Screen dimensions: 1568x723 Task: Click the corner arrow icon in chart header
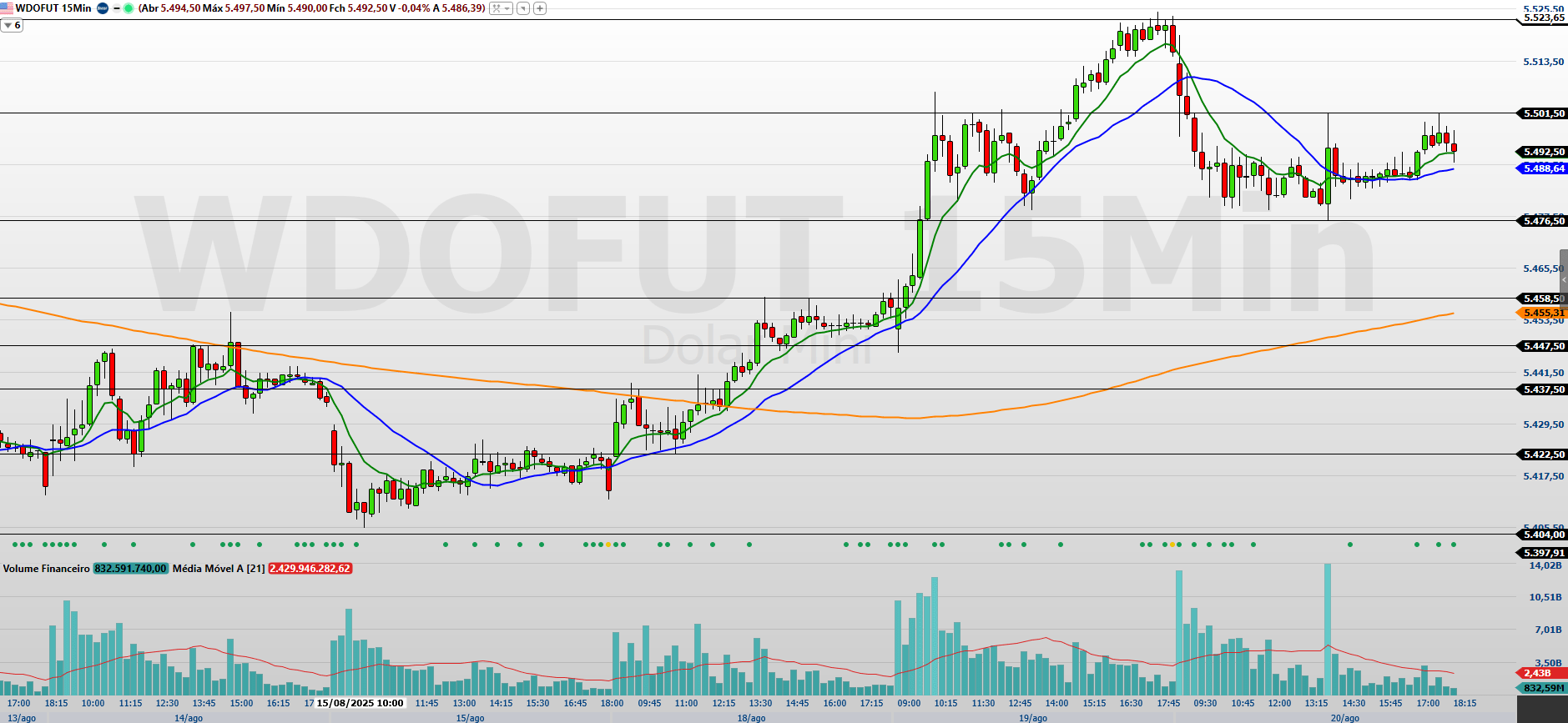(x=523, y=8)
